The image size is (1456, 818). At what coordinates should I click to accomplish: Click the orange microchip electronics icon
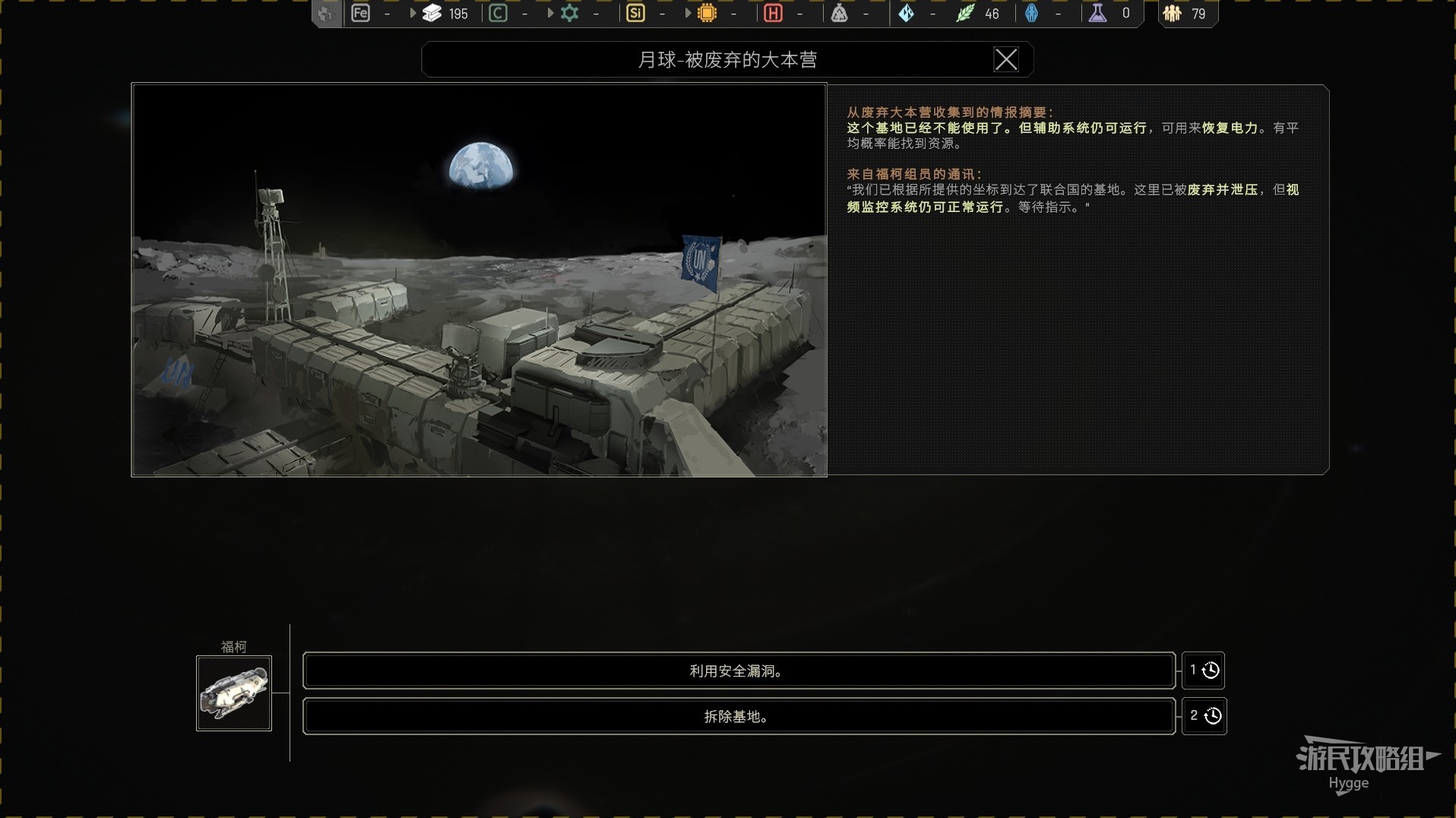tap(707, 13)
